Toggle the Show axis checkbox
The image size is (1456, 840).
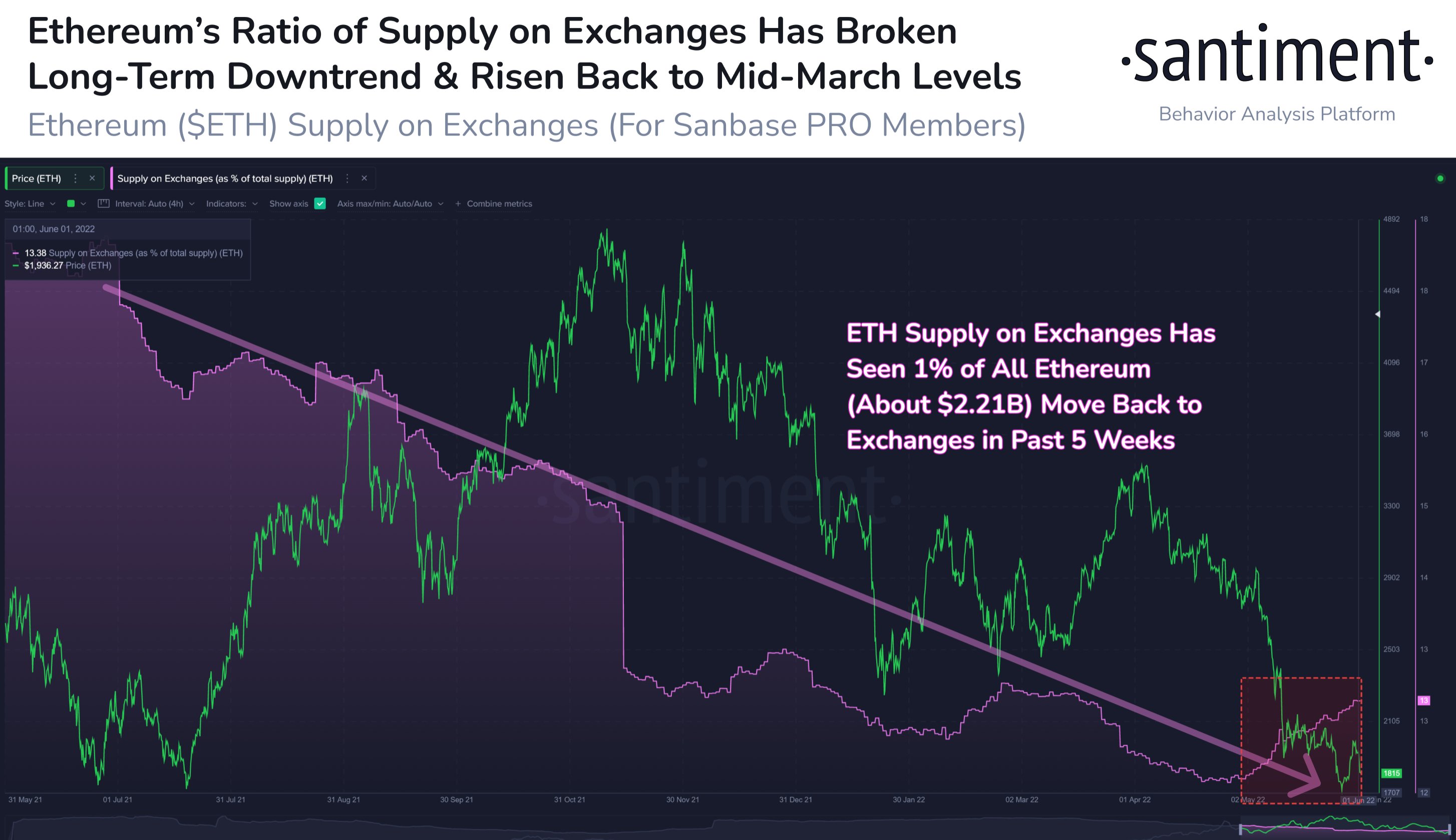[320, 204]
